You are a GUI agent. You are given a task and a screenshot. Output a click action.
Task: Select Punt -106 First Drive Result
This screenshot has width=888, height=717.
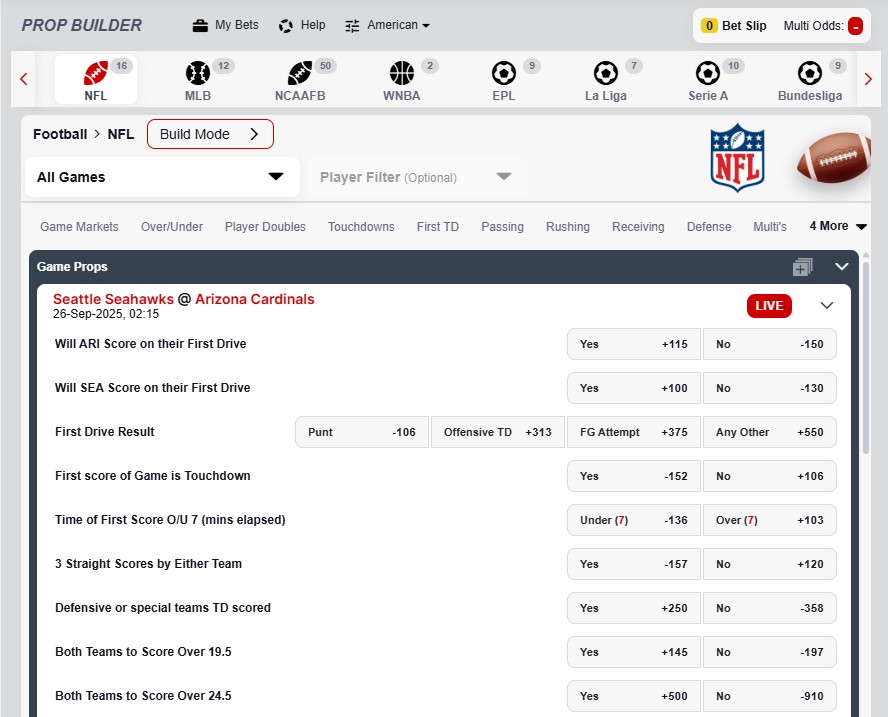point(362,432)
